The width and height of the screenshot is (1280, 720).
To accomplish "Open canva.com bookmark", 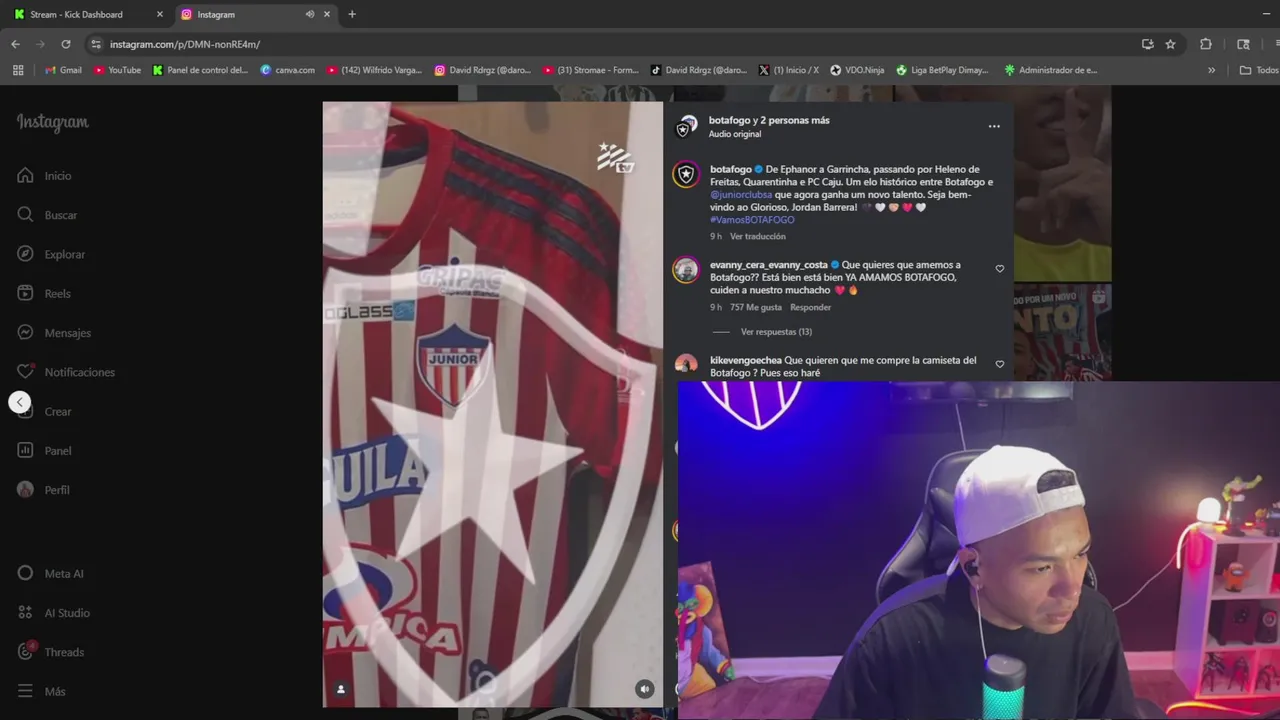I will [x=288, y=70].
